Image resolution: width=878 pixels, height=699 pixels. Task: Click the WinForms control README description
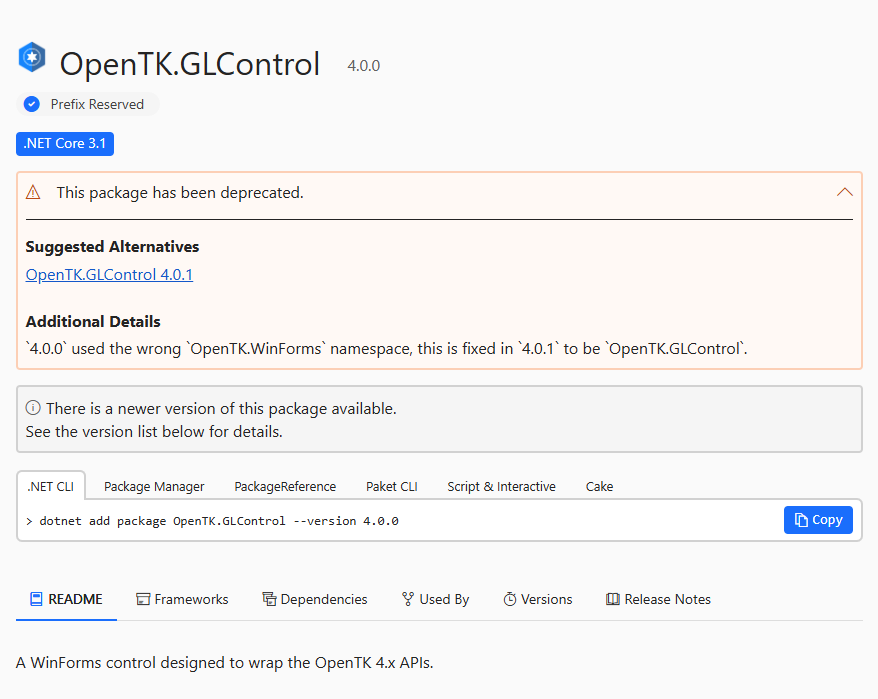225,663
